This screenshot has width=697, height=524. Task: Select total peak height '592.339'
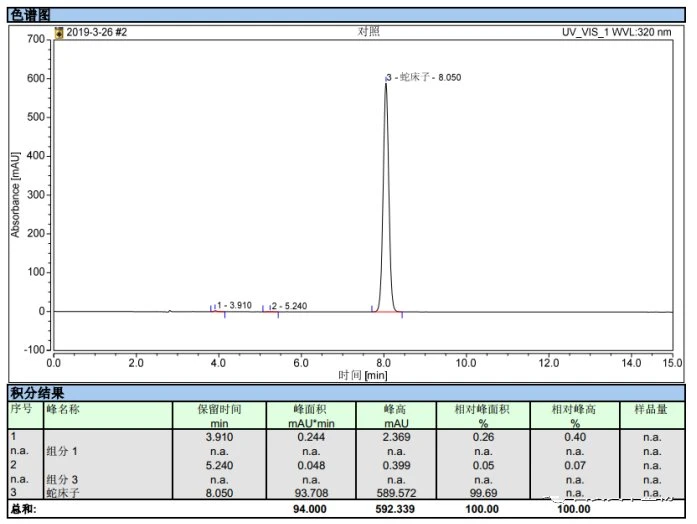[x=395, y=509]
